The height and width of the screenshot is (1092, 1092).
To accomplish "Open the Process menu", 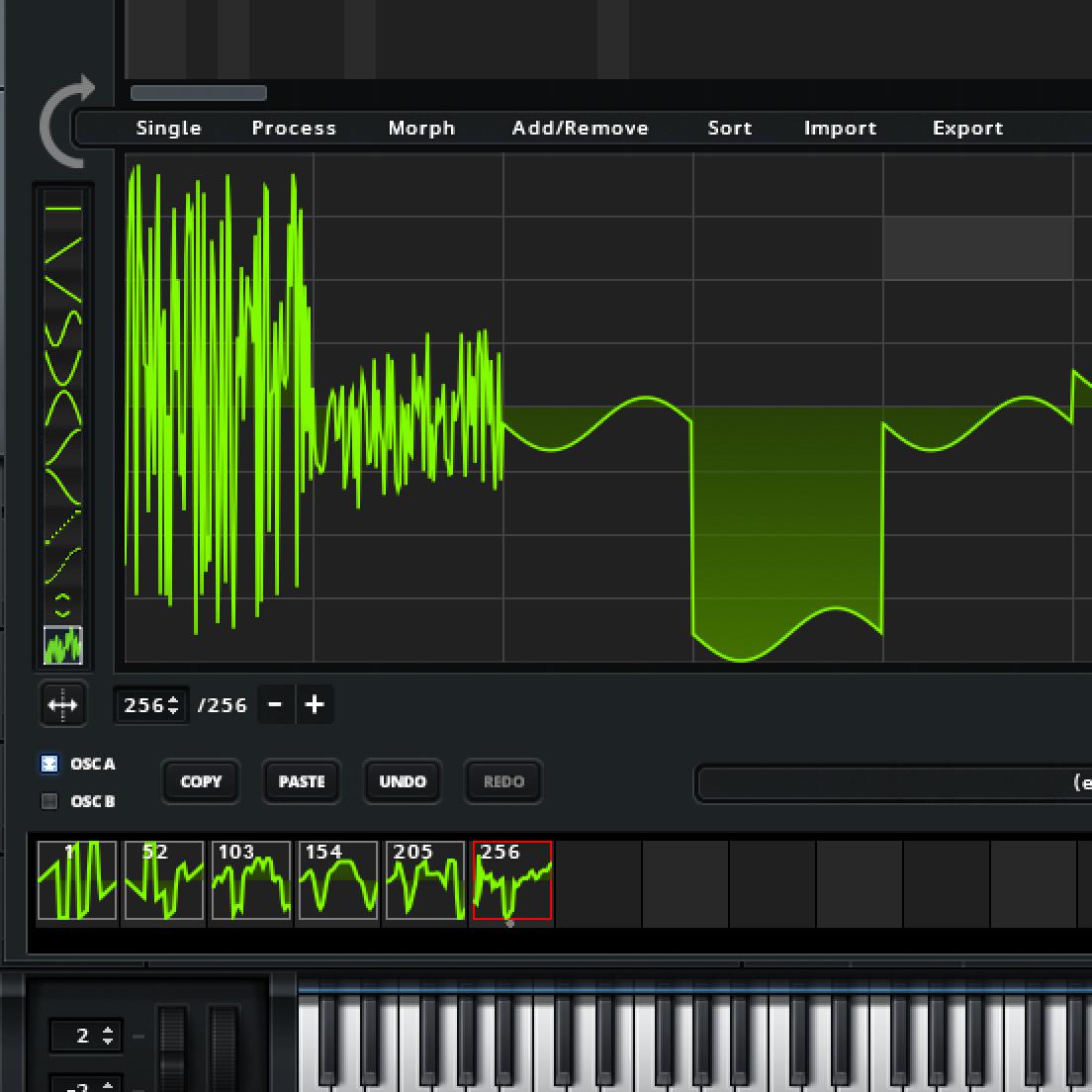I will point(294,128).
